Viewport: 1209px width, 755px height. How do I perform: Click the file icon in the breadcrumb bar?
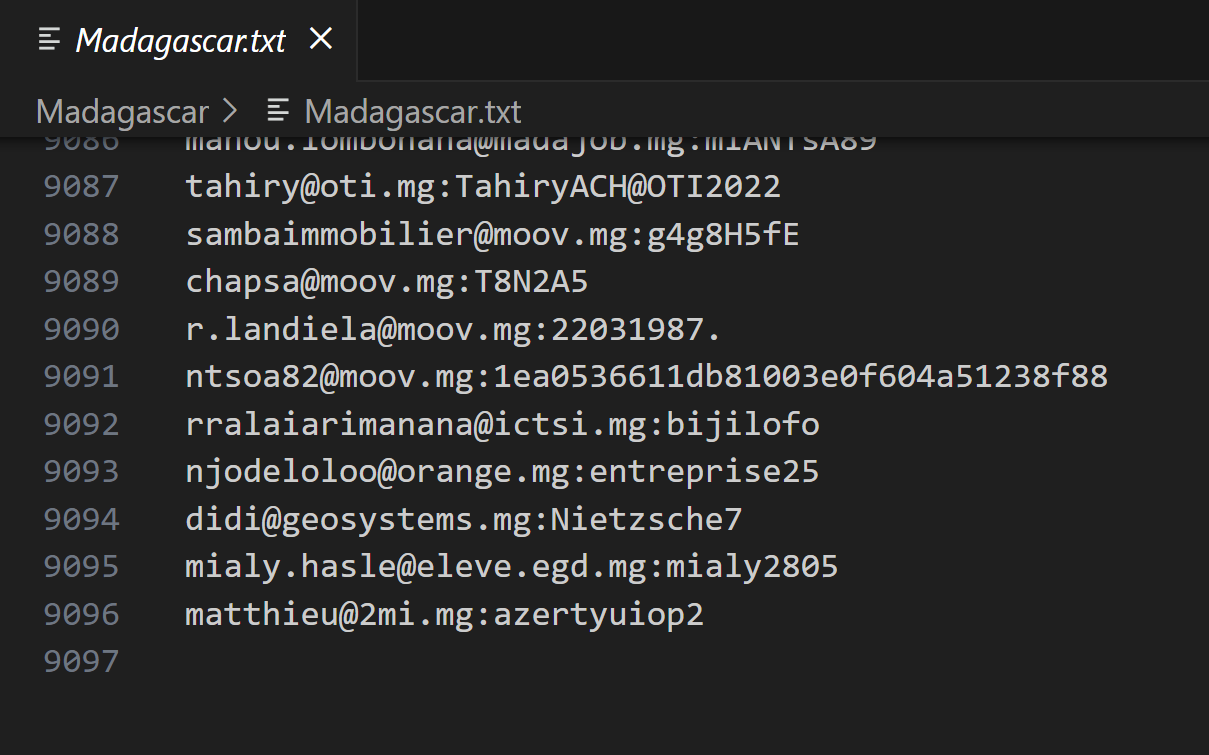pyautogui.click(x=278, y=111)
